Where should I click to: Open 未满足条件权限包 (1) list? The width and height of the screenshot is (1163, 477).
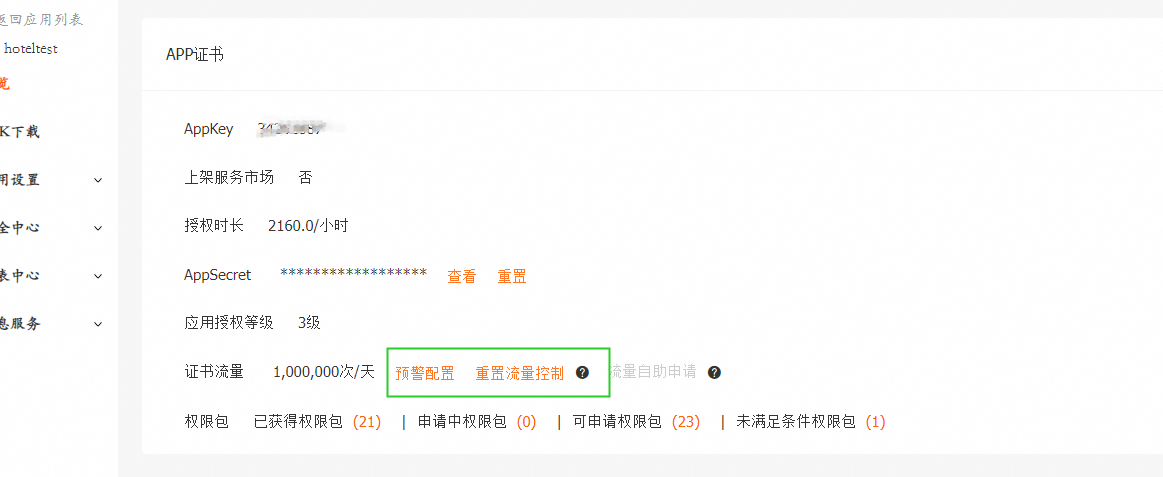point(810,422)
